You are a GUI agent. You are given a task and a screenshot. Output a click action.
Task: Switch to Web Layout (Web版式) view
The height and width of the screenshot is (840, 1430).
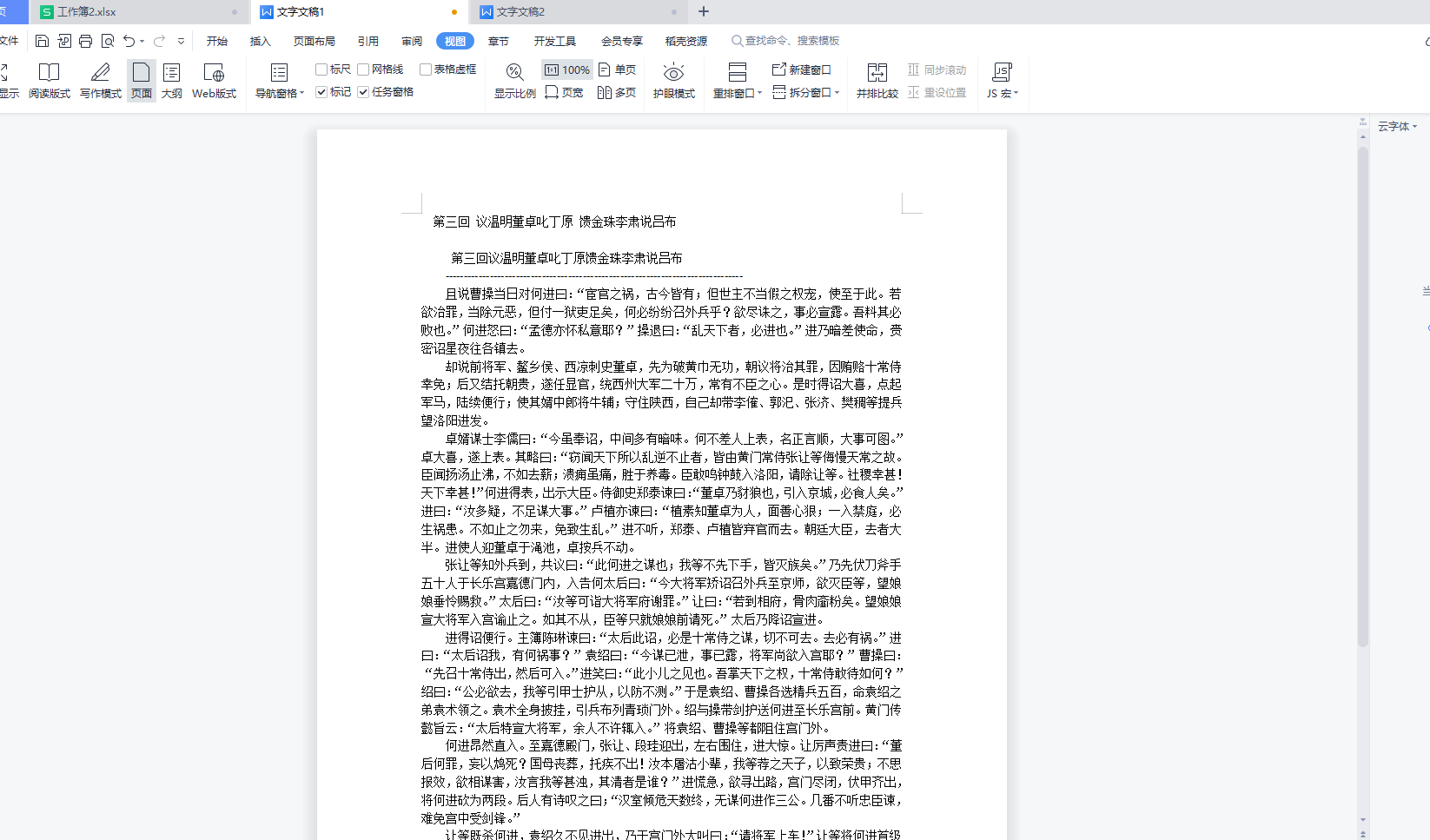(x=214, y=80)
